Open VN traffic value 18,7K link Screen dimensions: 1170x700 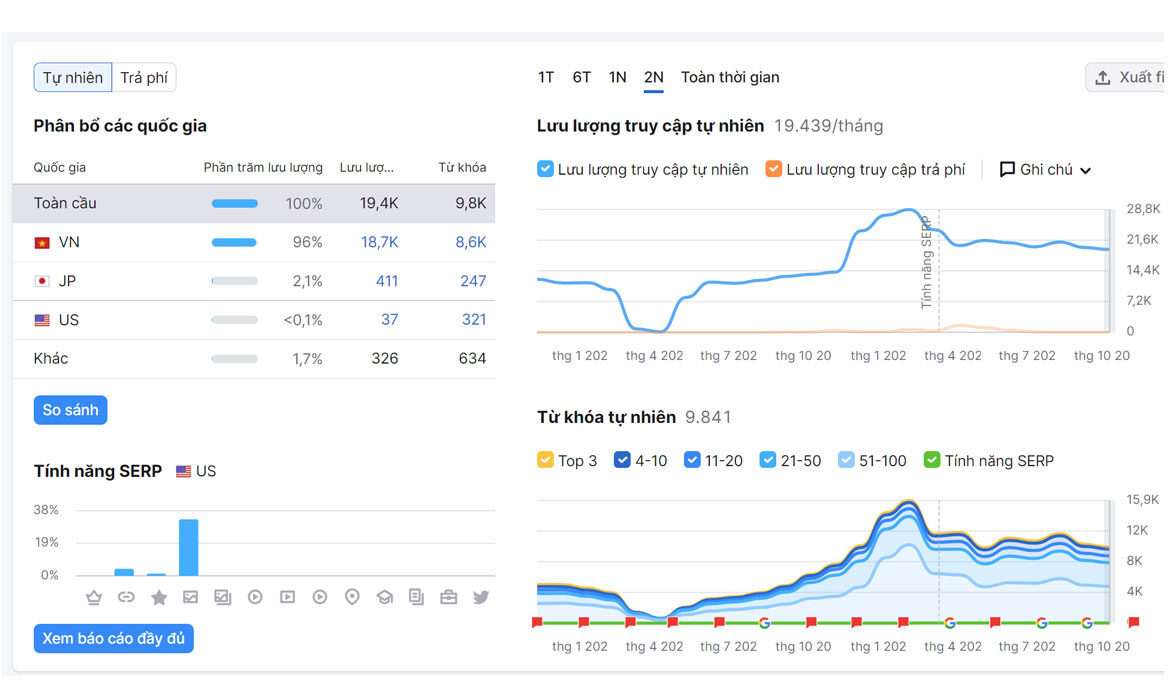coord(380,243)
